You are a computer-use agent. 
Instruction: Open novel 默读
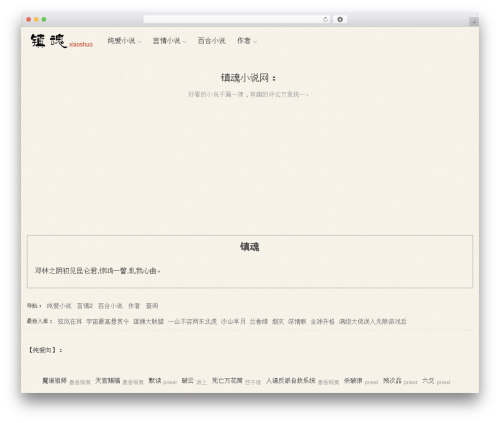click(155, 380)
